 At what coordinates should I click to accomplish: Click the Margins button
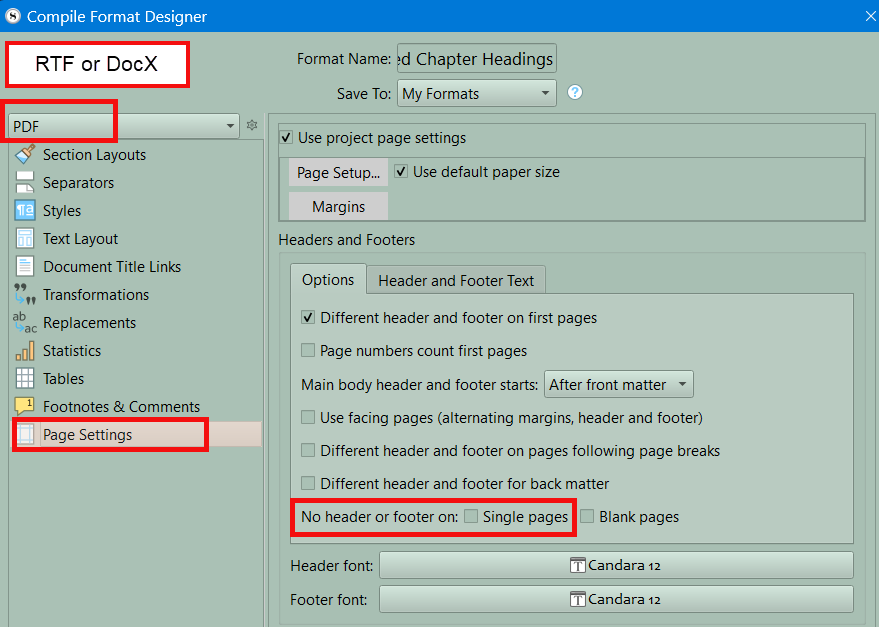click(x=338, y=207)
